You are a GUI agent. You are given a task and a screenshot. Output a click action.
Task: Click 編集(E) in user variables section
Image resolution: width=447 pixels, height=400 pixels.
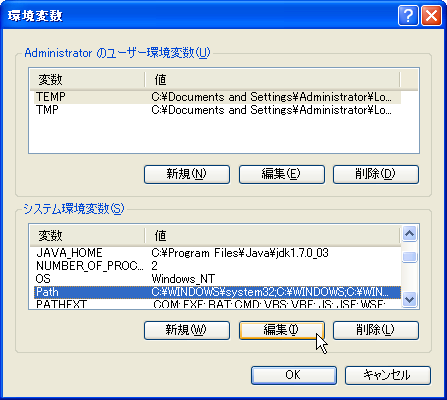tap(282, 174)
